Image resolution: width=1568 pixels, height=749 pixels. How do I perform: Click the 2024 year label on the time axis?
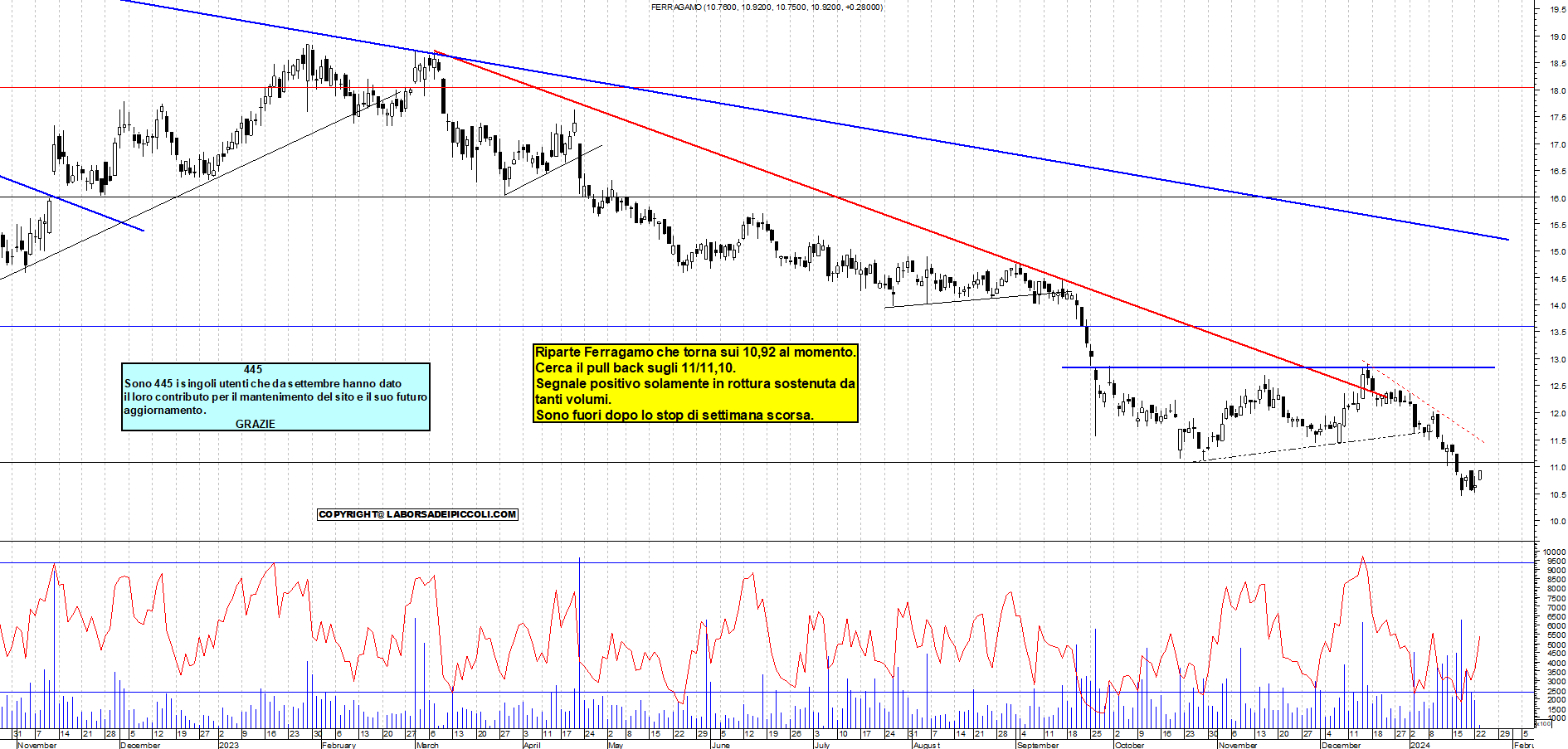click(x=1419, y=745)
